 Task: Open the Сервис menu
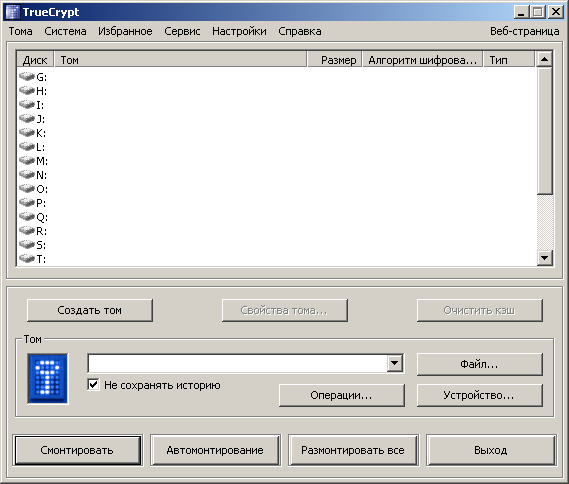click(x=182, y=32)
